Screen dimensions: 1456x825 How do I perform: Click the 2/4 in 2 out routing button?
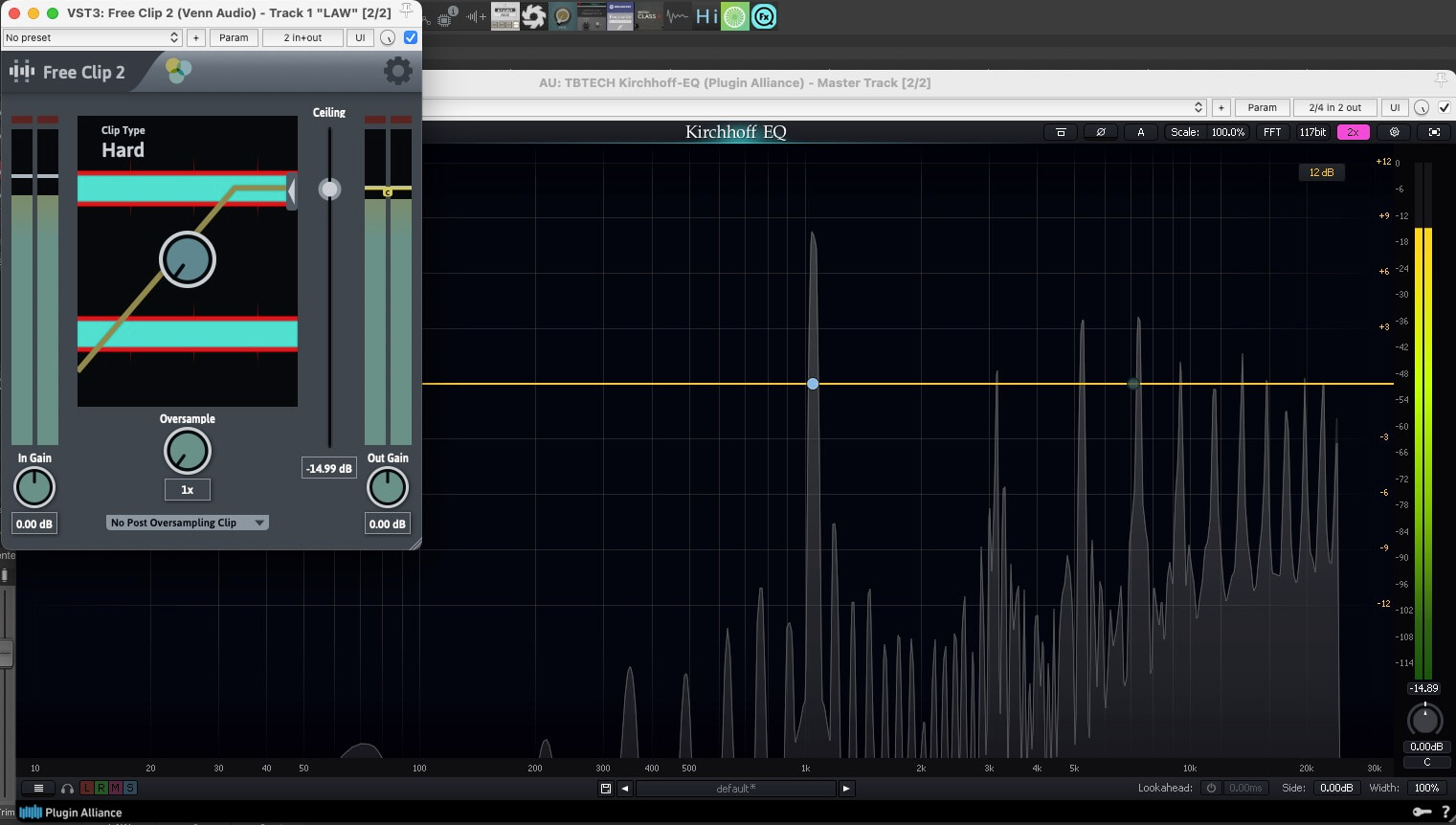coord(1334,107)
